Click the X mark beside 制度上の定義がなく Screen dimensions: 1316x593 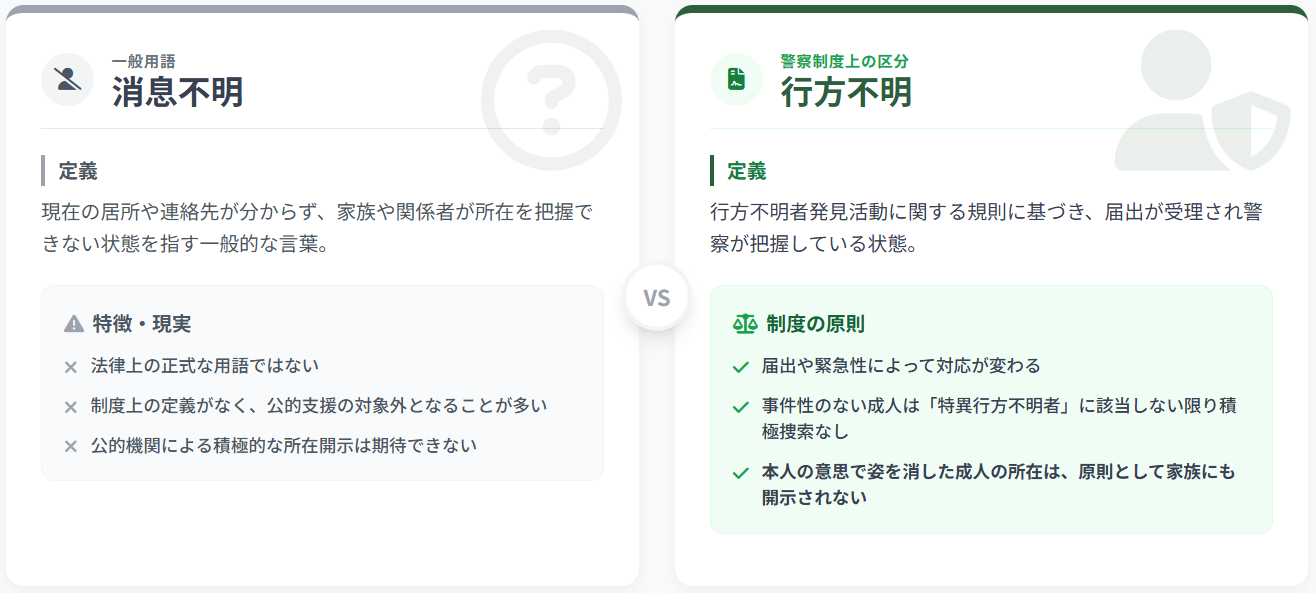pos(71,407)
